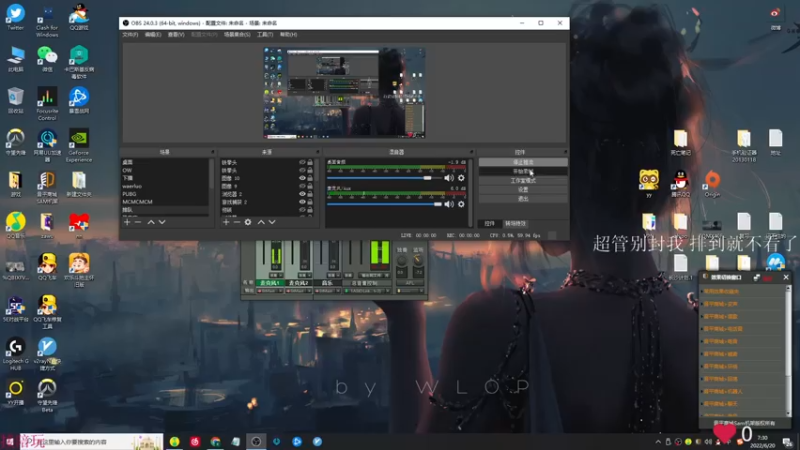The width and height of the screenshot is (800, 450).
Task: Toggle lock for 图像 9 source
Action: [310, 186]
